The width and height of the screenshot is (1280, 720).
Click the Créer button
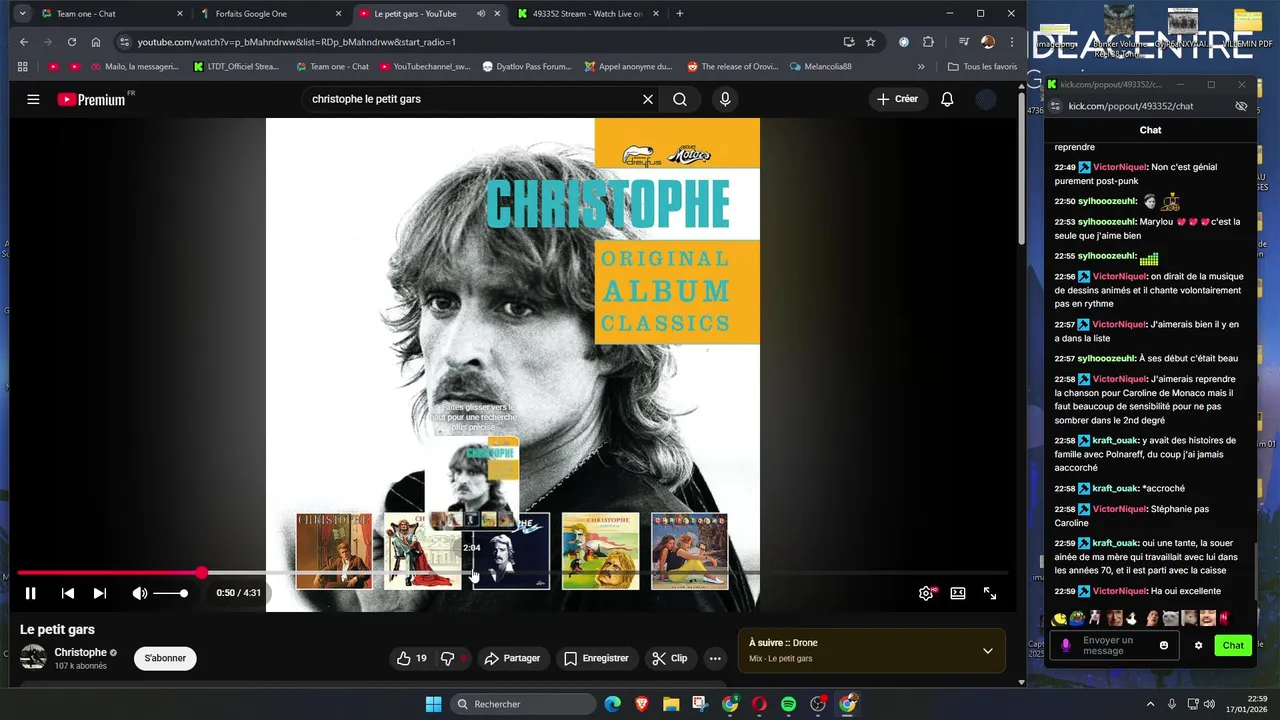pyautogui.click(x=897, y=99)
